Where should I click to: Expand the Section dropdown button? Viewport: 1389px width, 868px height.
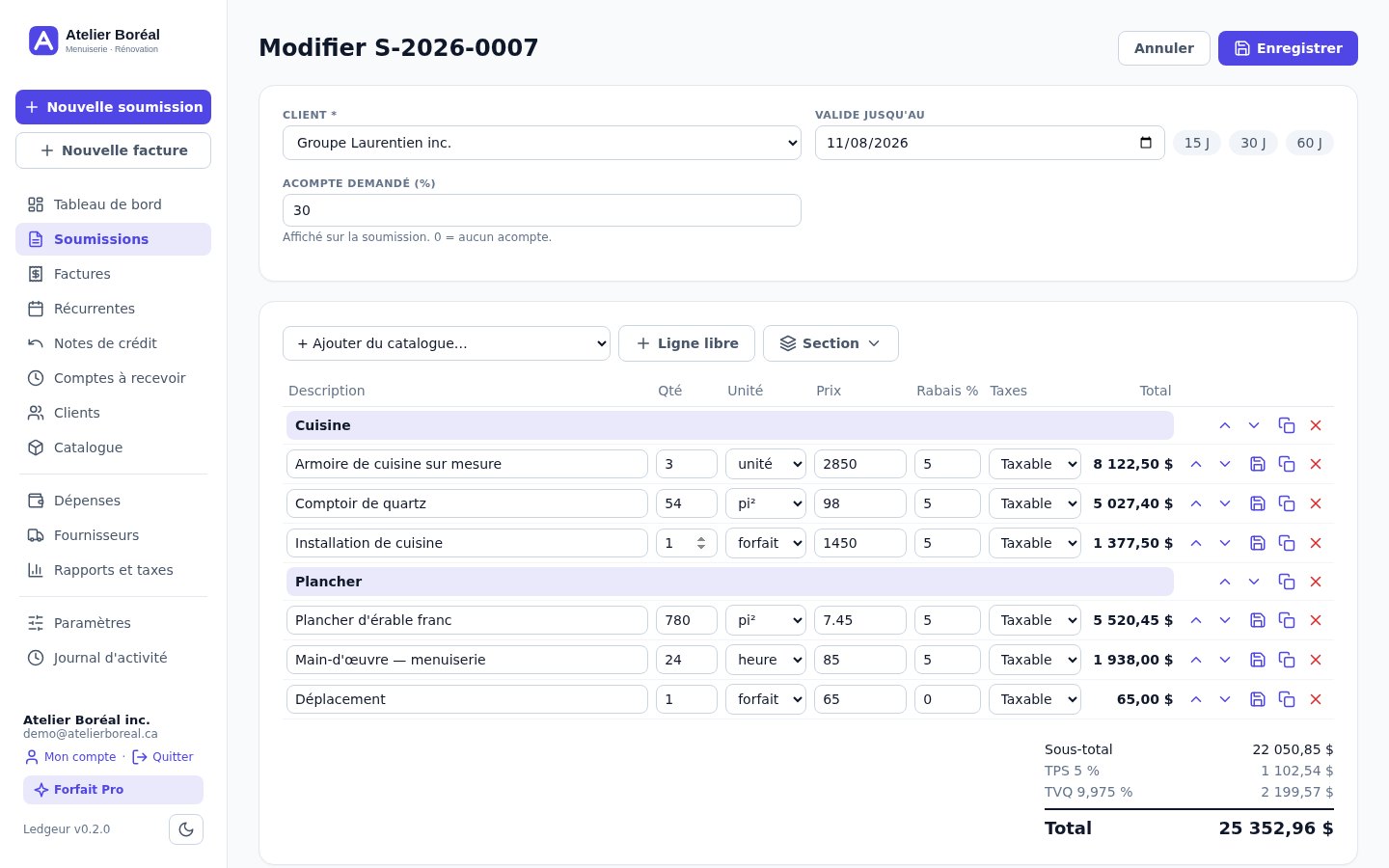831,343
